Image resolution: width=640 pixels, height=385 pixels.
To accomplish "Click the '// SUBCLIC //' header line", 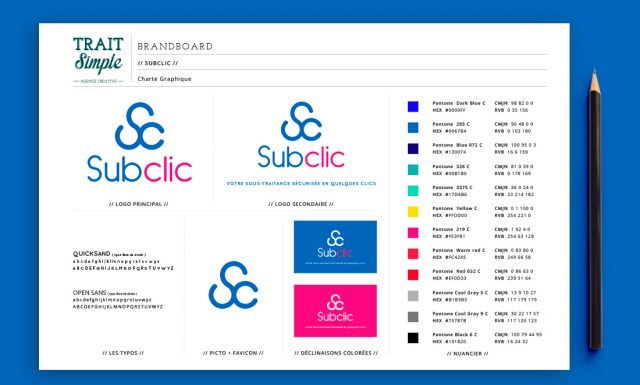I will pyautogui.click(x=158, y=63).
